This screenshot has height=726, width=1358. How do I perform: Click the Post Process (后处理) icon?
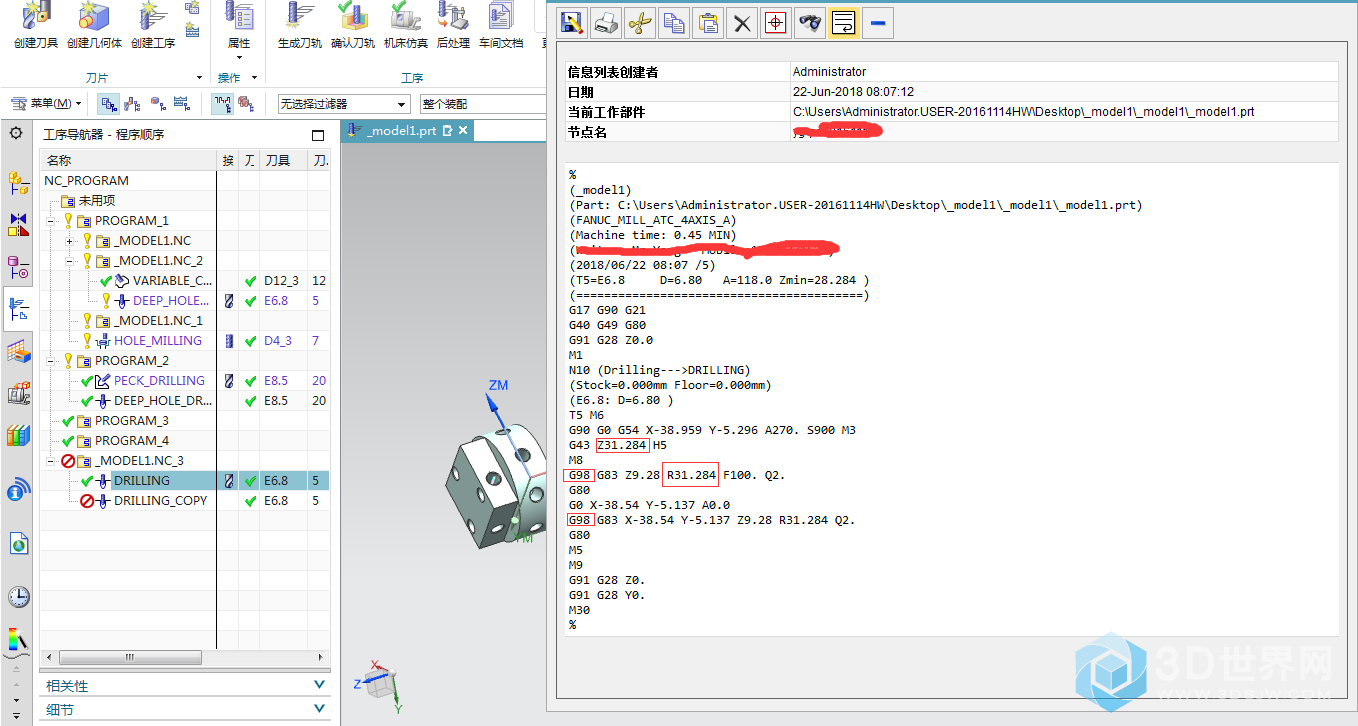(453, 15)
